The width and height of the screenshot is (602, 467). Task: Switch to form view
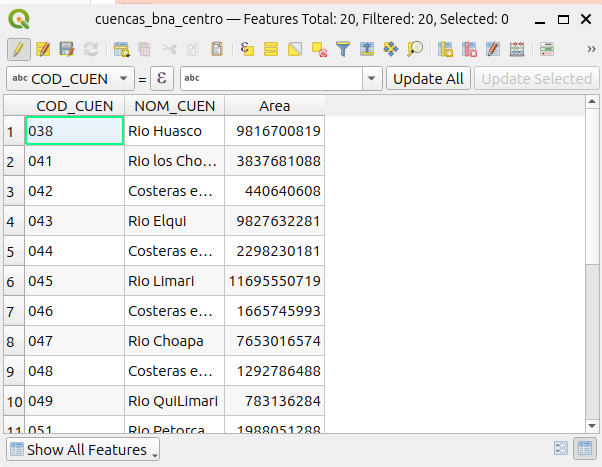[561, 449]
